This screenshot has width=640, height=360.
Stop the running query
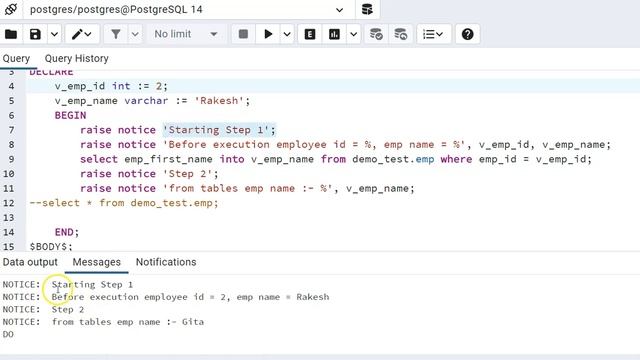coord(243,34)
